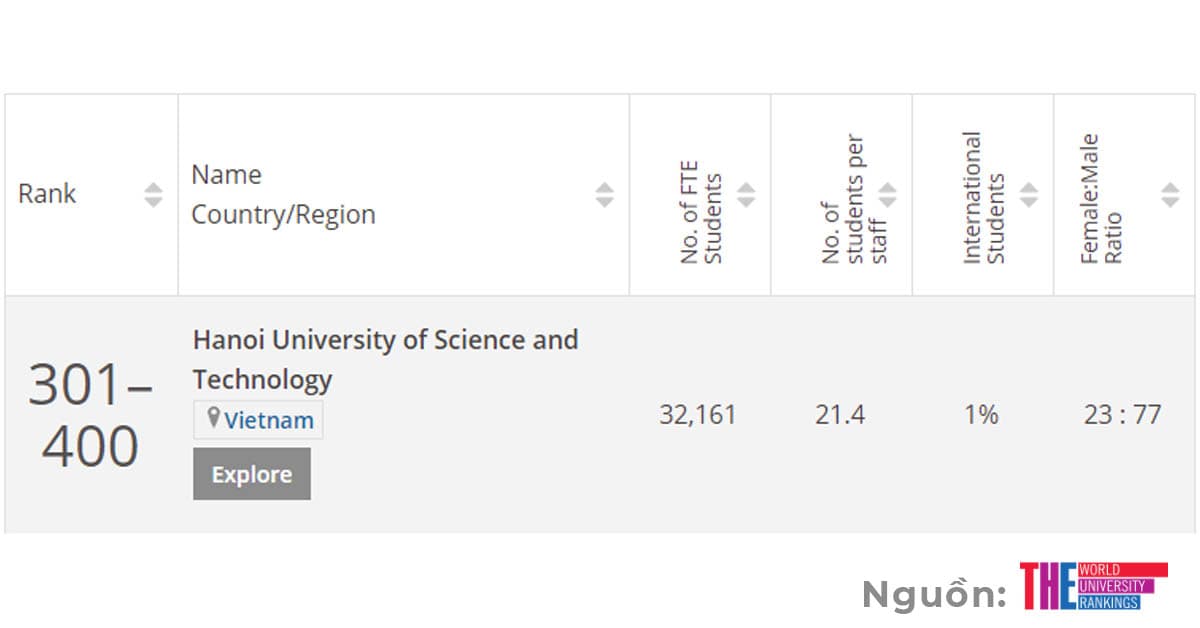
Task: Open Hanoi University of Science and Technology link
Action: tap(385, 359)
